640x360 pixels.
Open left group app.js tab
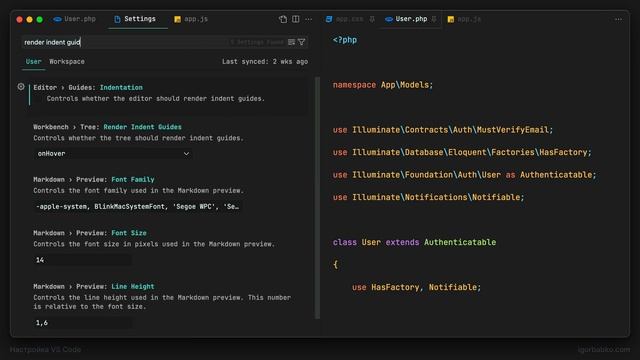point(191,19)
